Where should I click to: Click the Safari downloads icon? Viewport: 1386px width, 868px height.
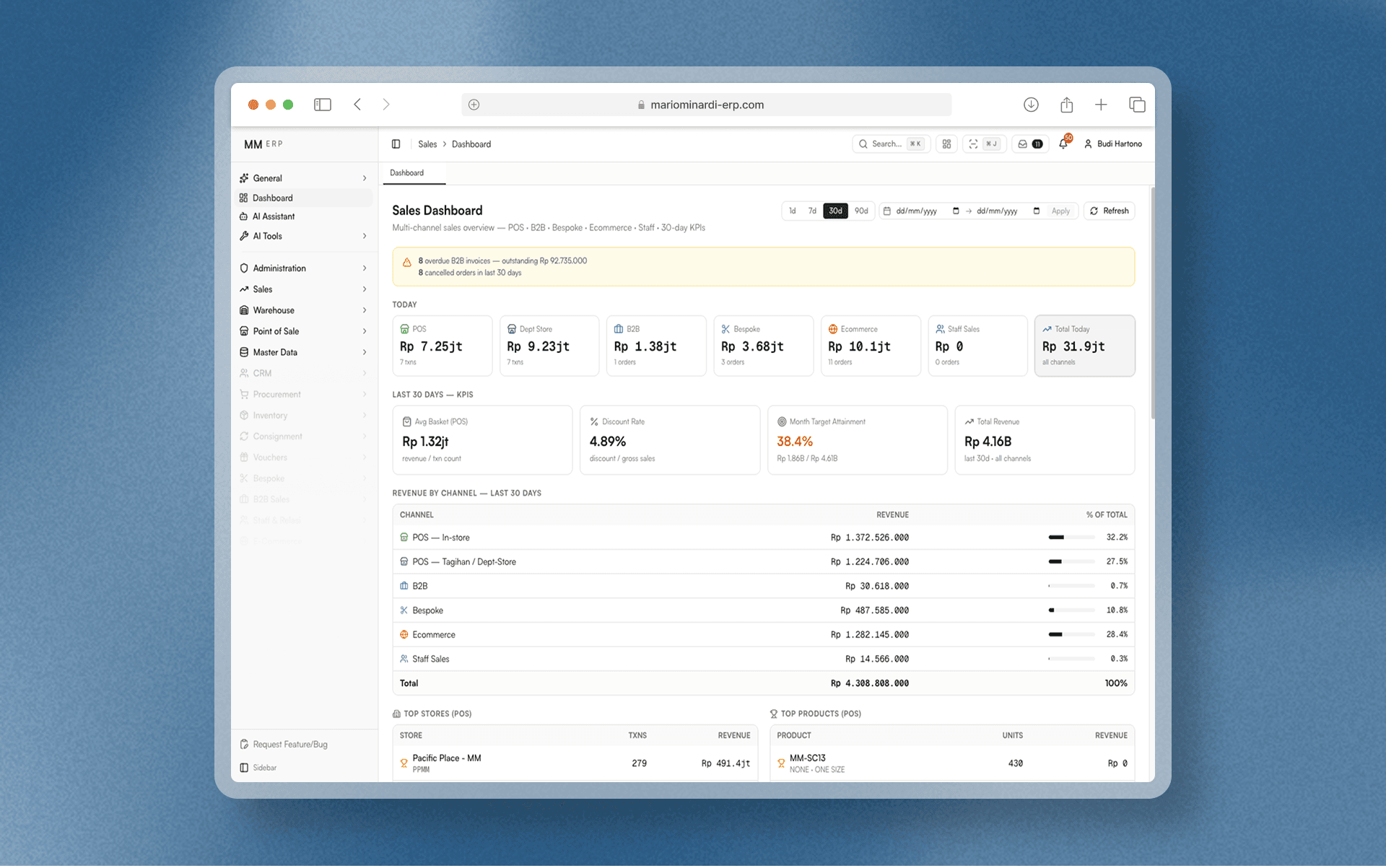point(1031,105)
